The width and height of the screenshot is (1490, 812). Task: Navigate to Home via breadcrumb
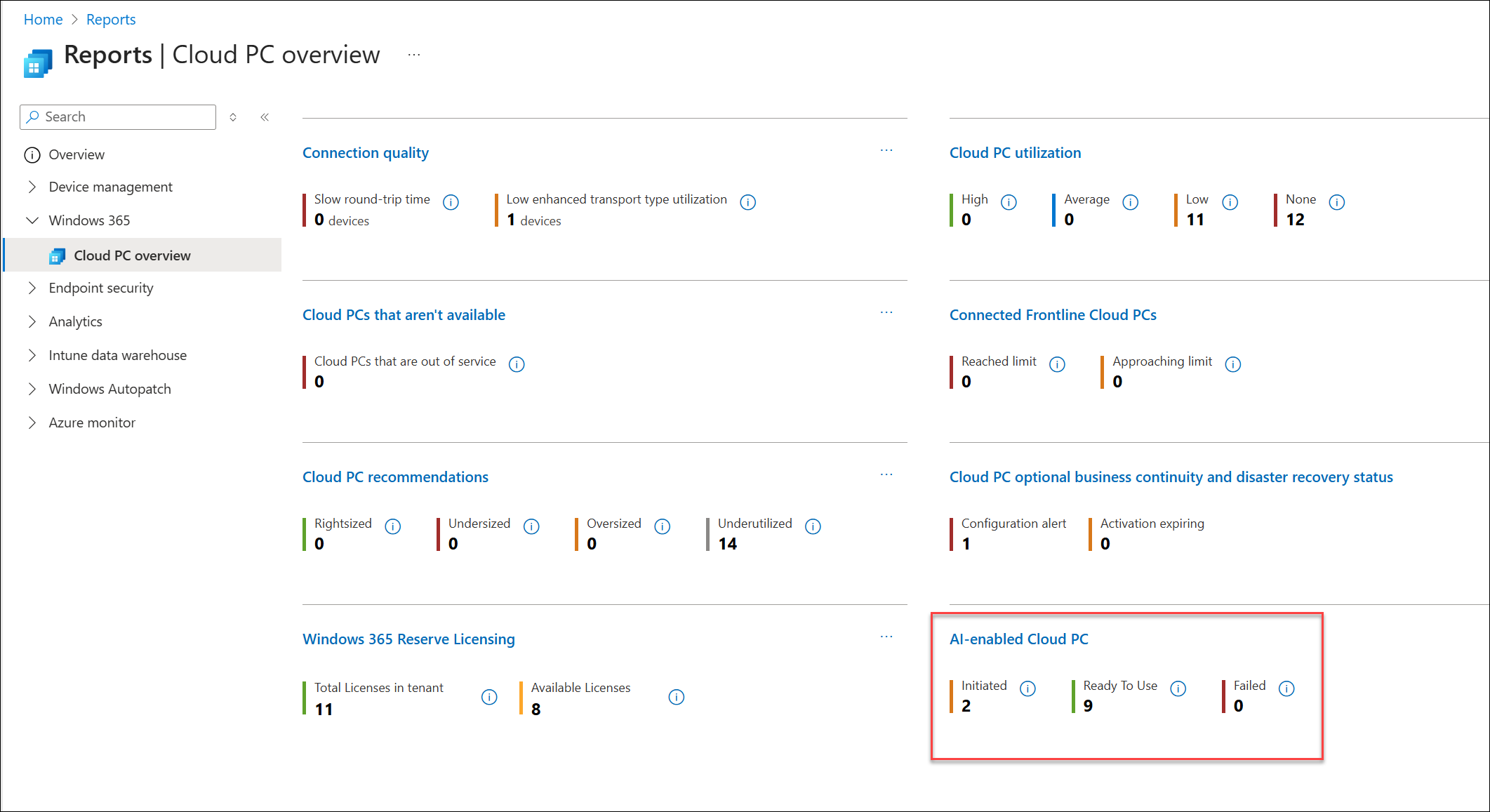[x=43, y=19]
